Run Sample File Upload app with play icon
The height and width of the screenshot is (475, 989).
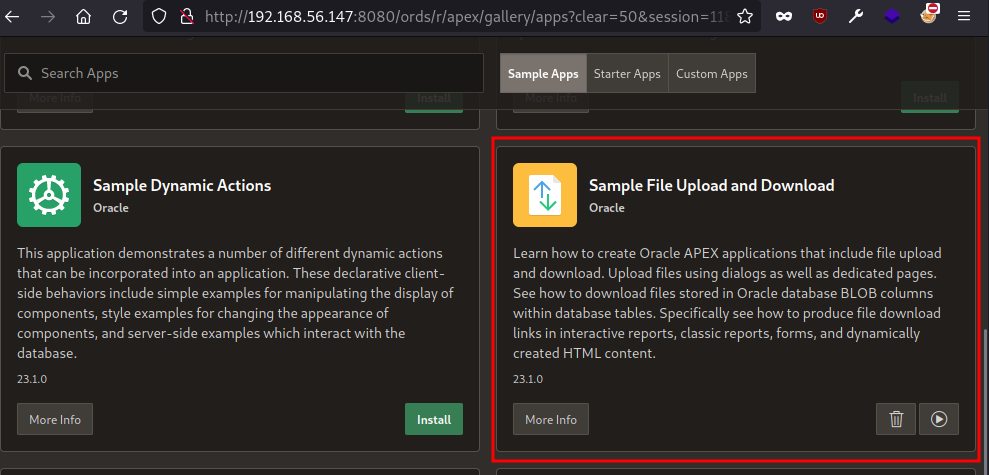(x=939, y=419)
